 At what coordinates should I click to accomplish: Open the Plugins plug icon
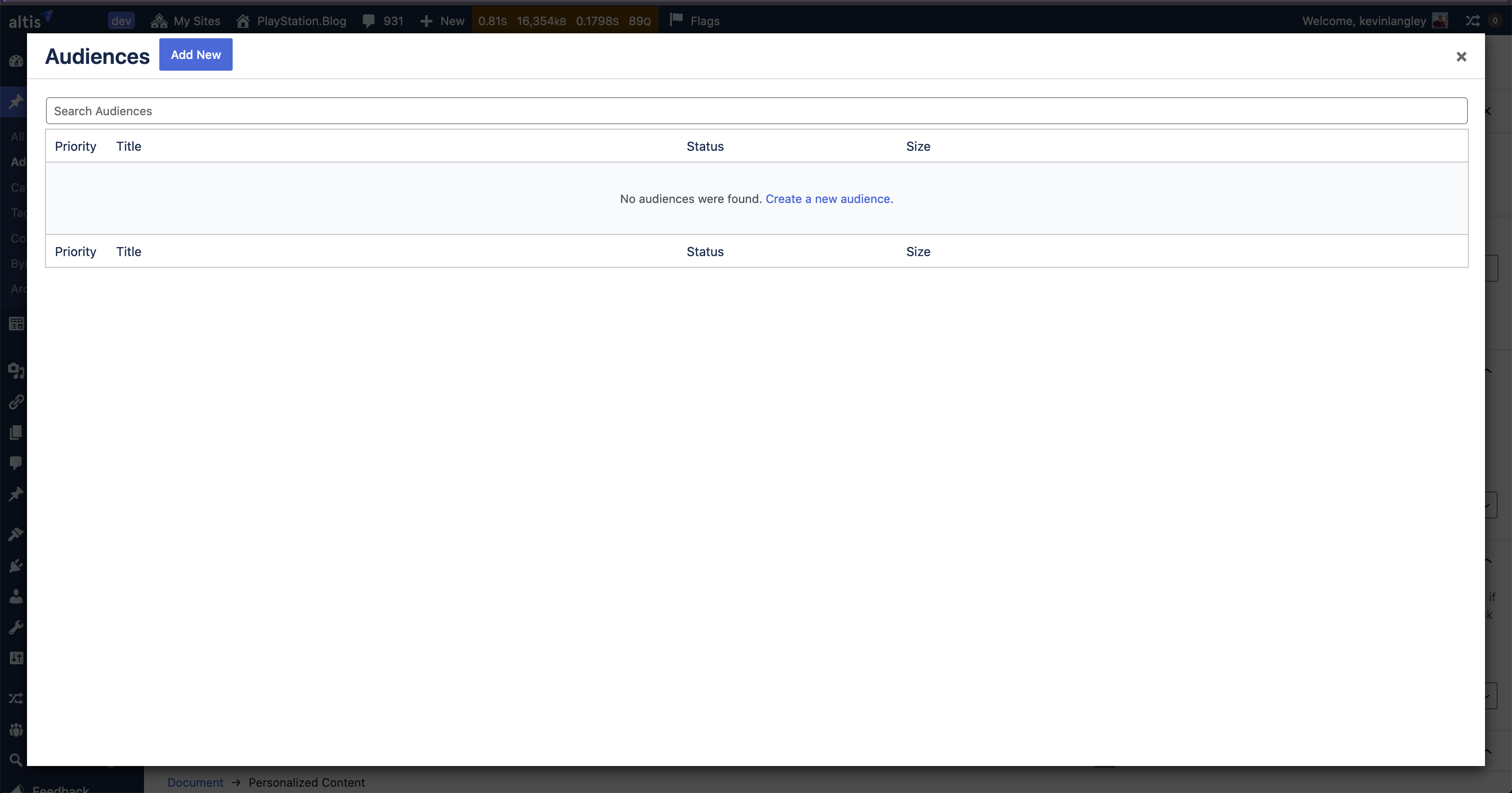pos(16,566)
